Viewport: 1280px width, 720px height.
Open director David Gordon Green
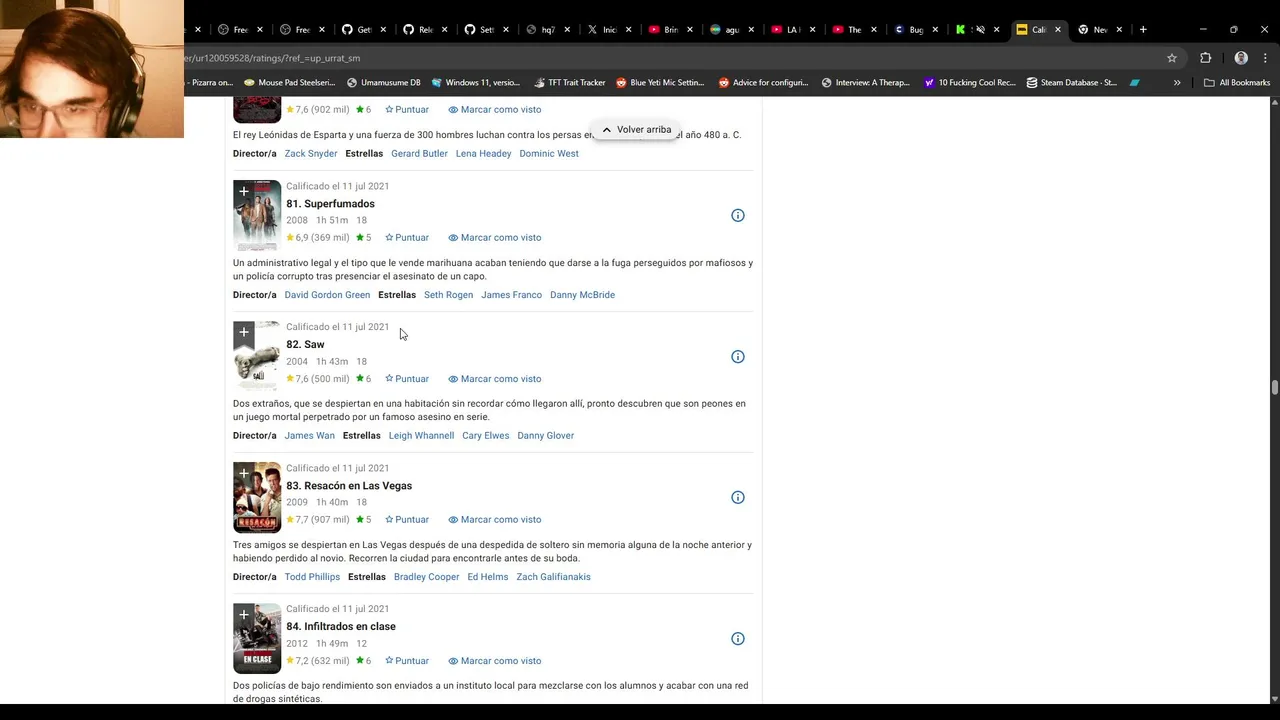pos(327,295)
